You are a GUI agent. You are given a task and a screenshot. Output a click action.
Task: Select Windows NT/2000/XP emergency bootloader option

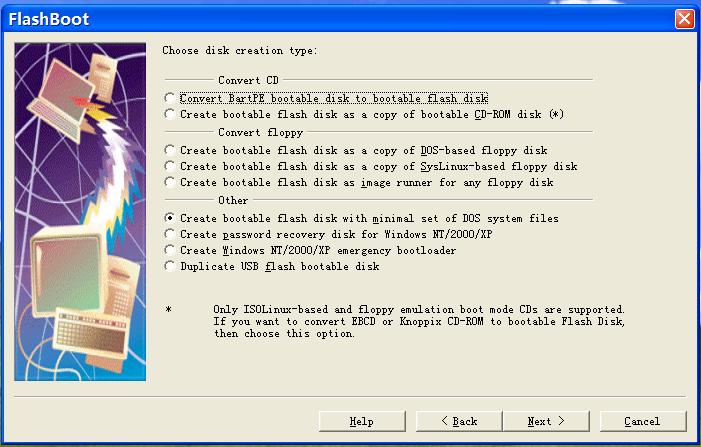click(x=170, y=251)
